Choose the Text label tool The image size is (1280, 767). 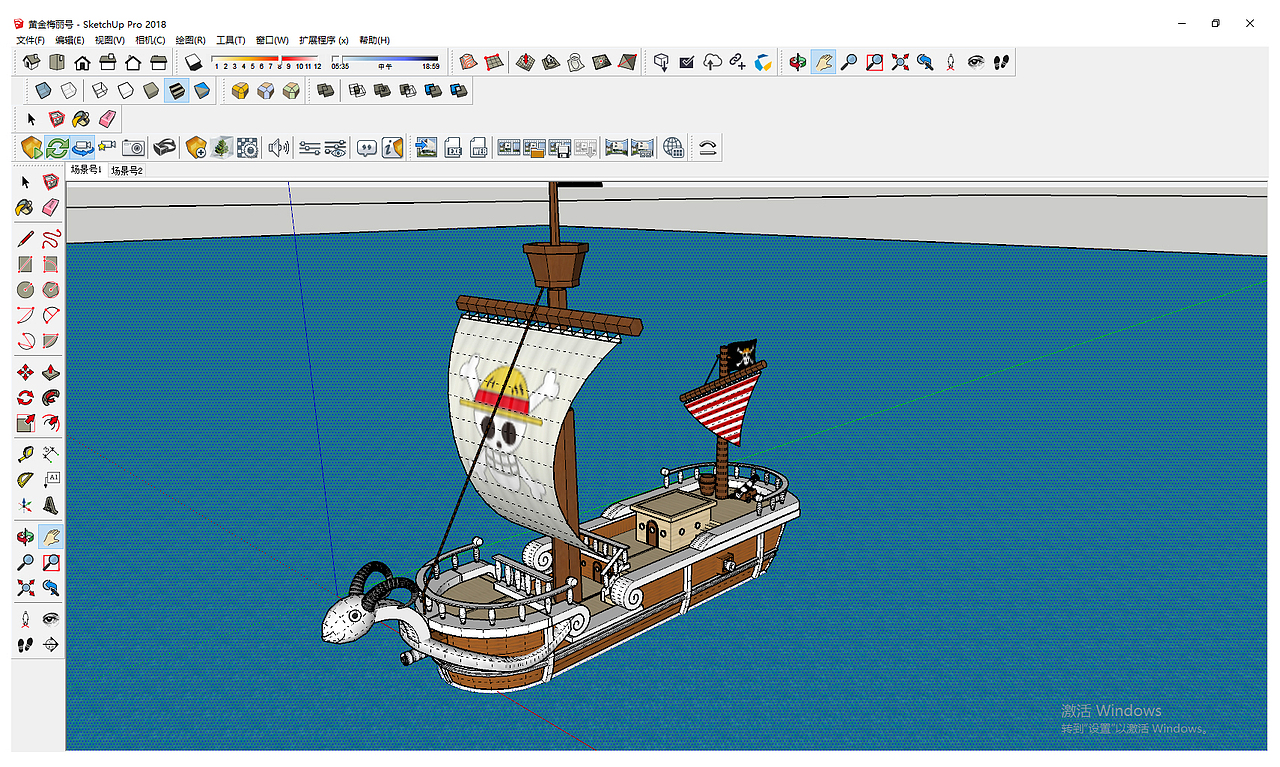pos(50,480)
